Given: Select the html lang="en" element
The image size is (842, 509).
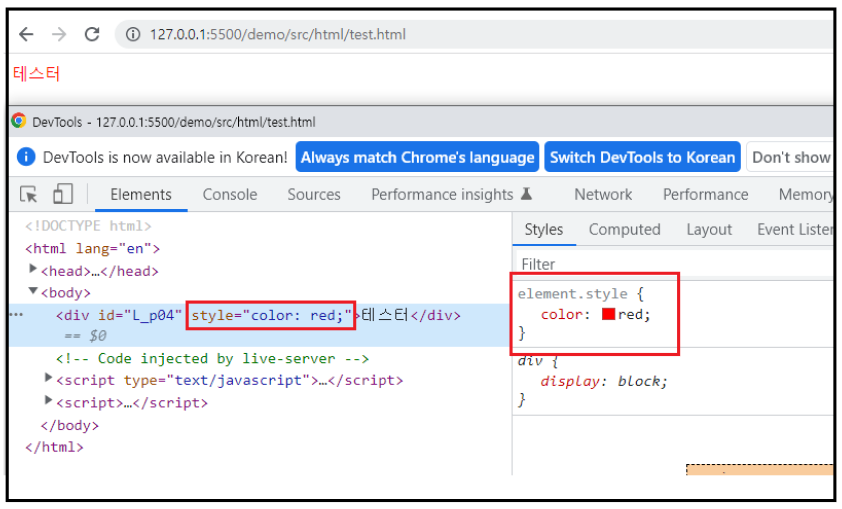Looking at the screenshot, I should 92,249.
